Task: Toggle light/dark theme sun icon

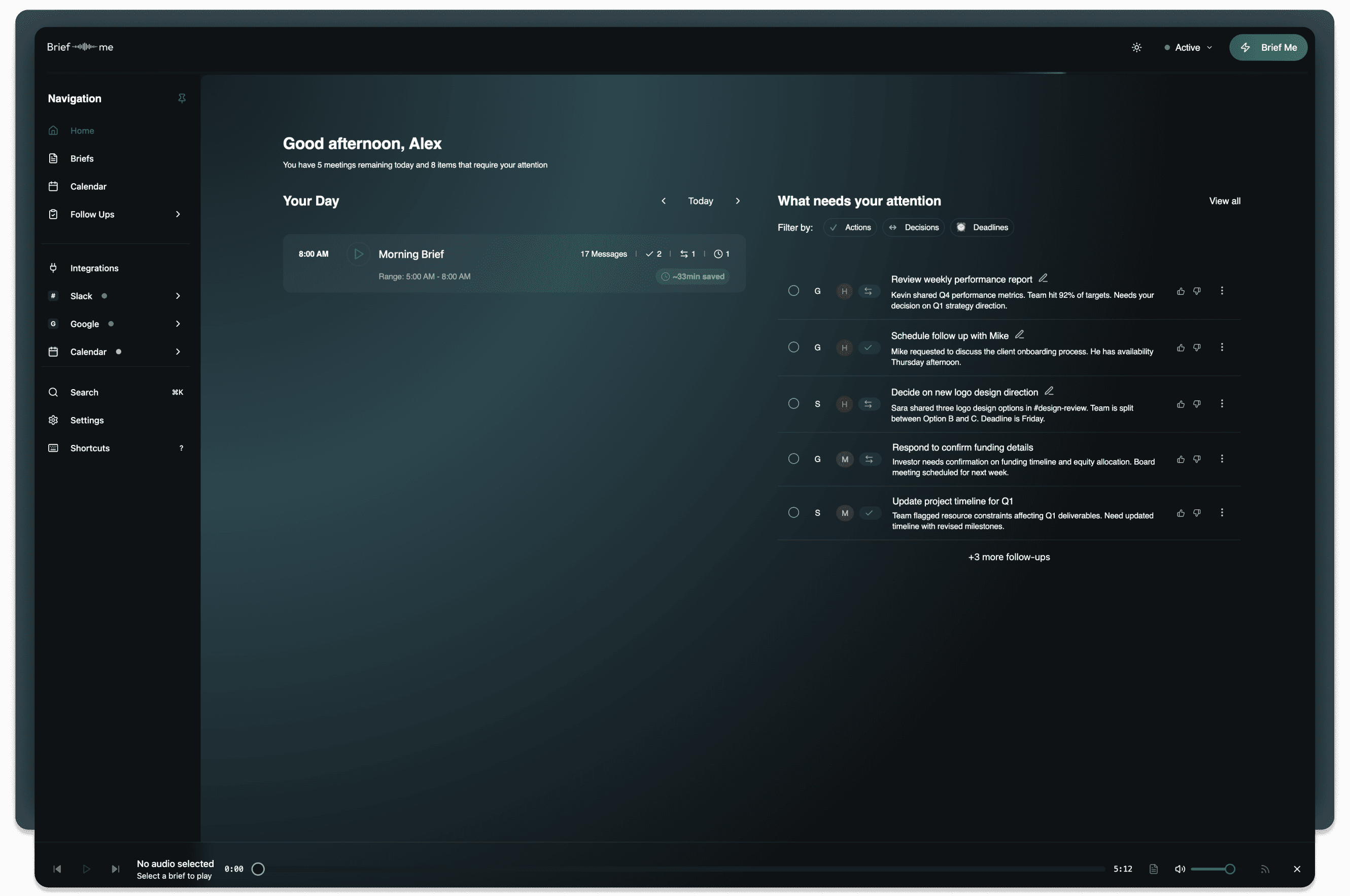Action: 1136,47
